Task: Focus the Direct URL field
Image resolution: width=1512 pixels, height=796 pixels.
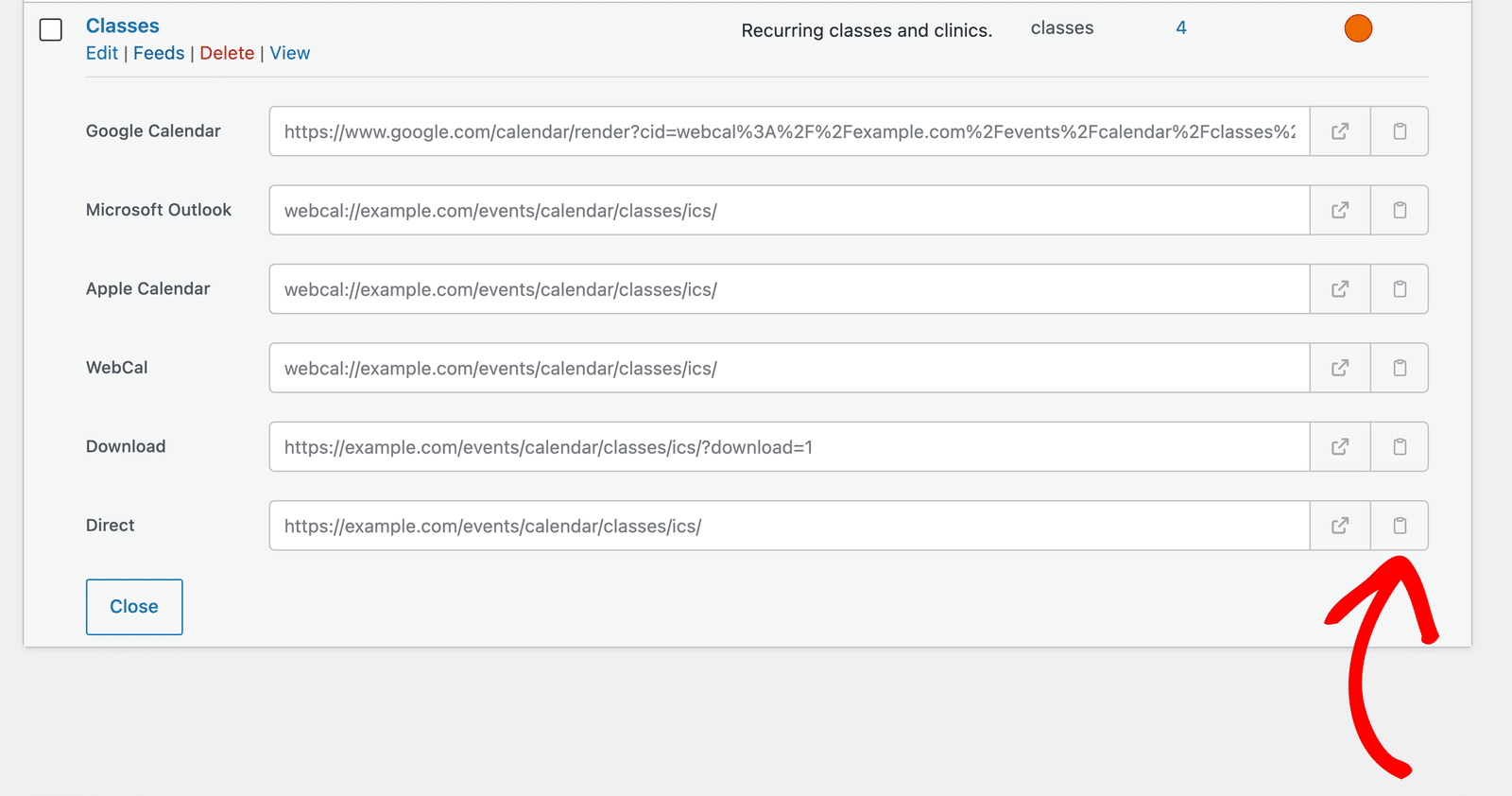Action: pyautogui.click(x=789, y=526)
